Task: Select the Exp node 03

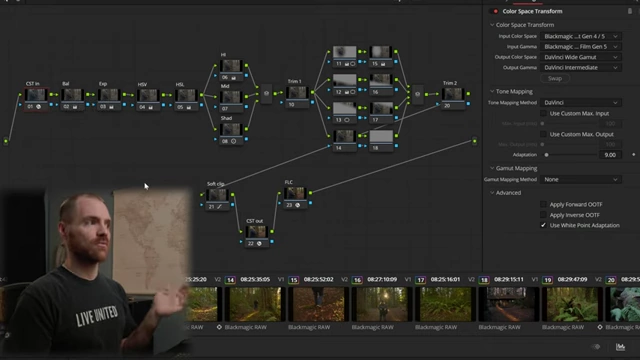Action: [109, 98]
